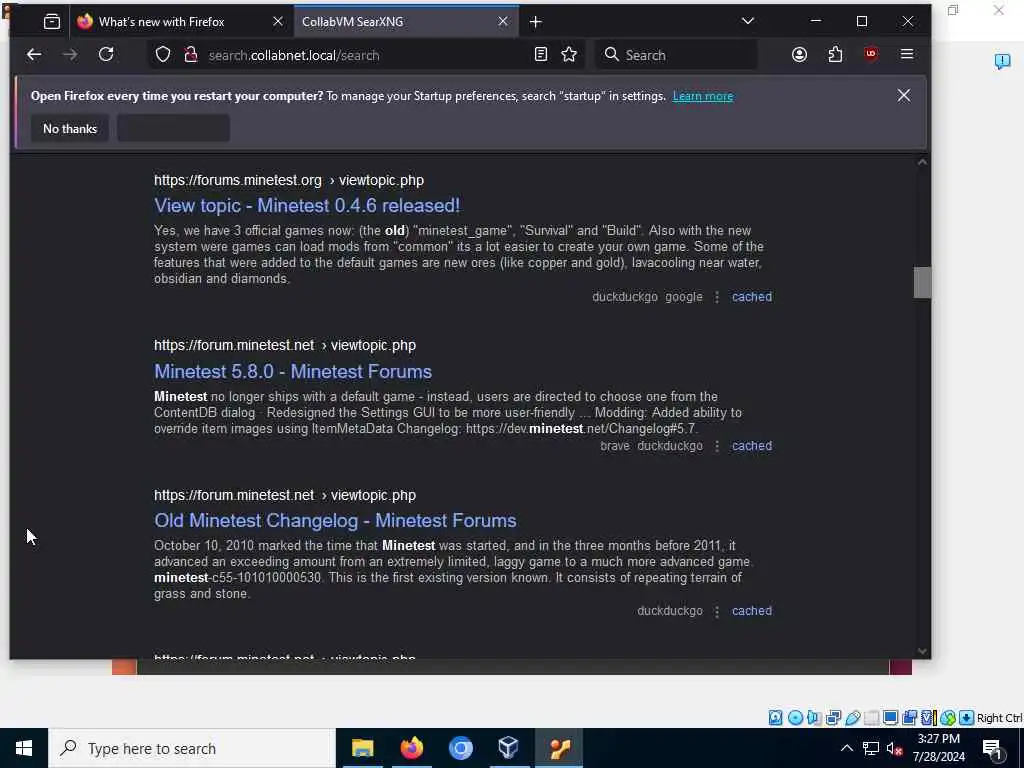
Task: Expand the list all tabs chevron
Action: (x=748, y=22)
